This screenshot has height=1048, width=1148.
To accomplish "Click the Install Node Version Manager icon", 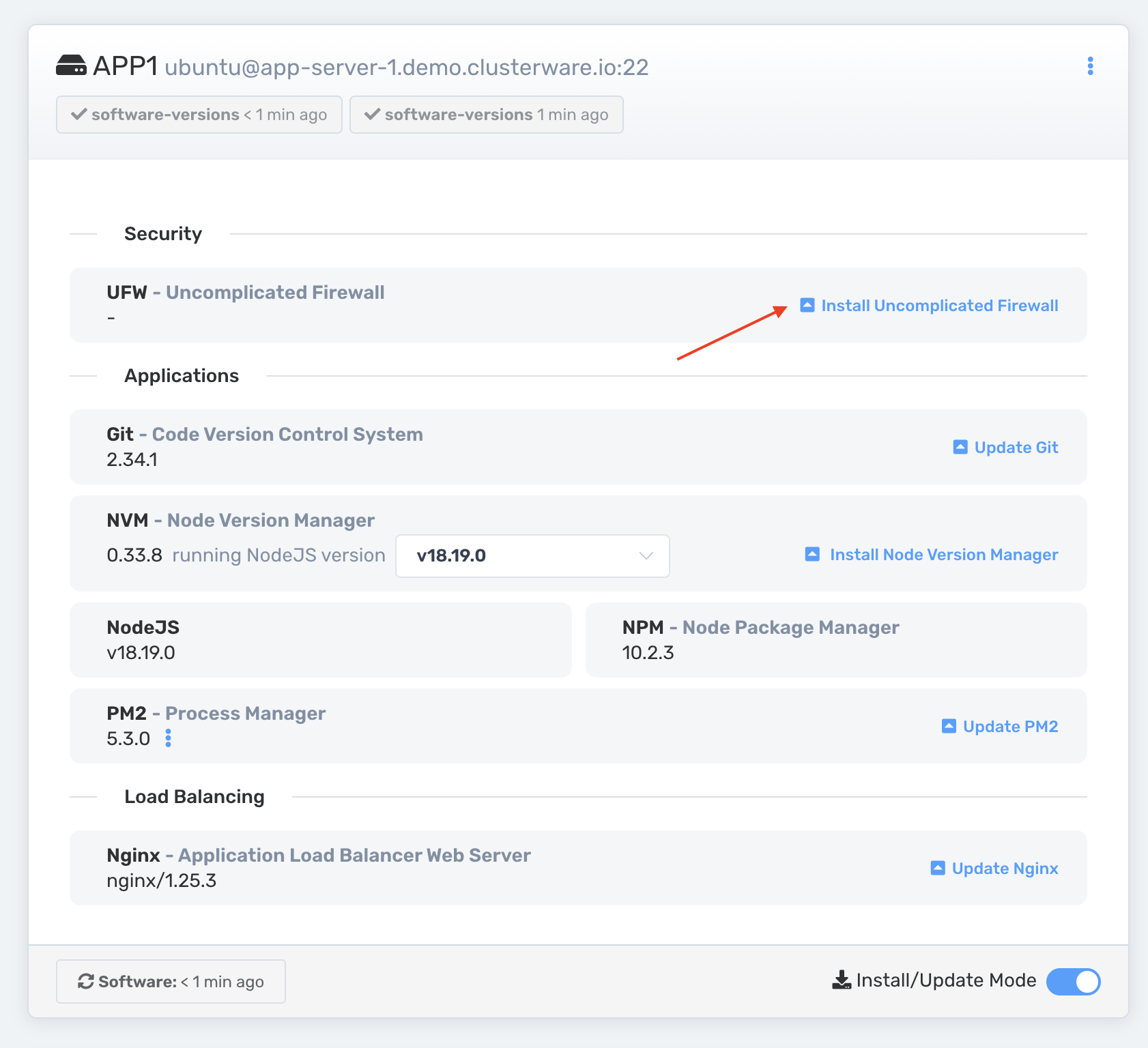I will [x=812, y=554].
